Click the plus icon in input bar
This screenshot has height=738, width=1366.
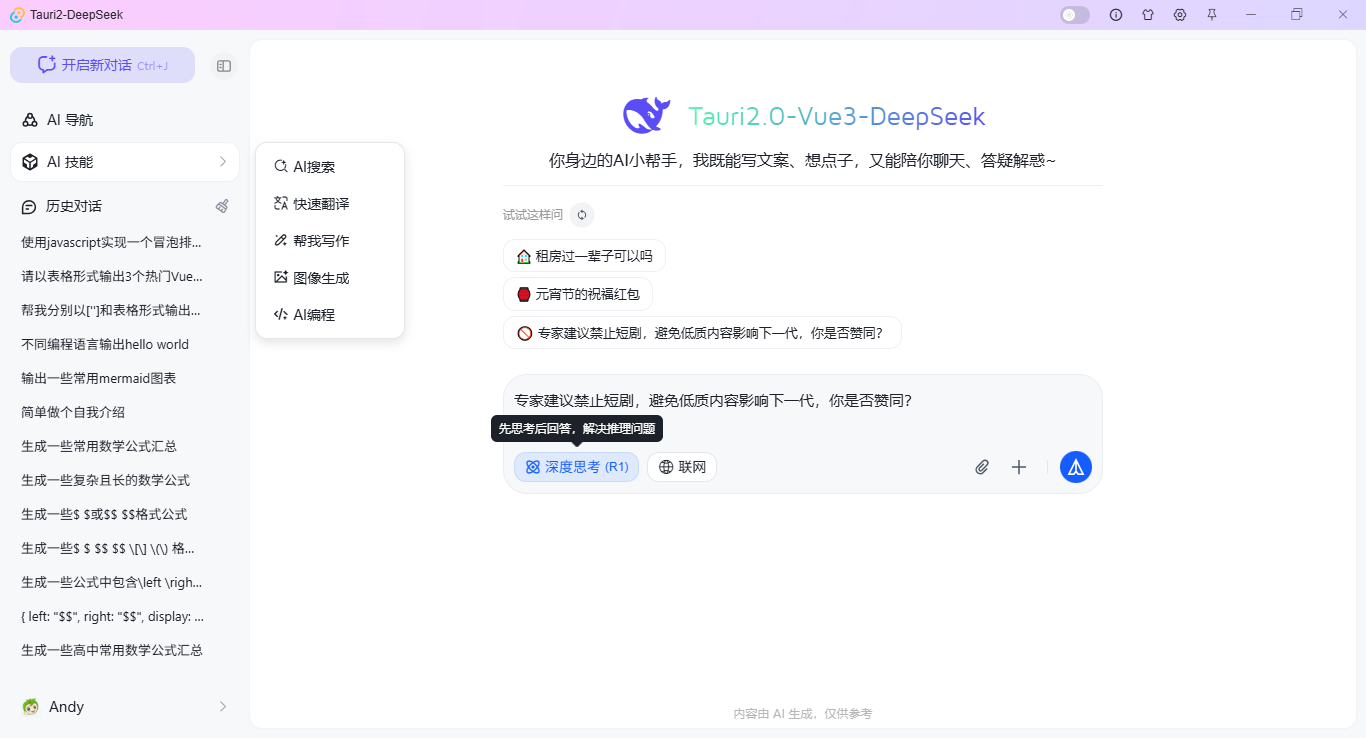1019,467
